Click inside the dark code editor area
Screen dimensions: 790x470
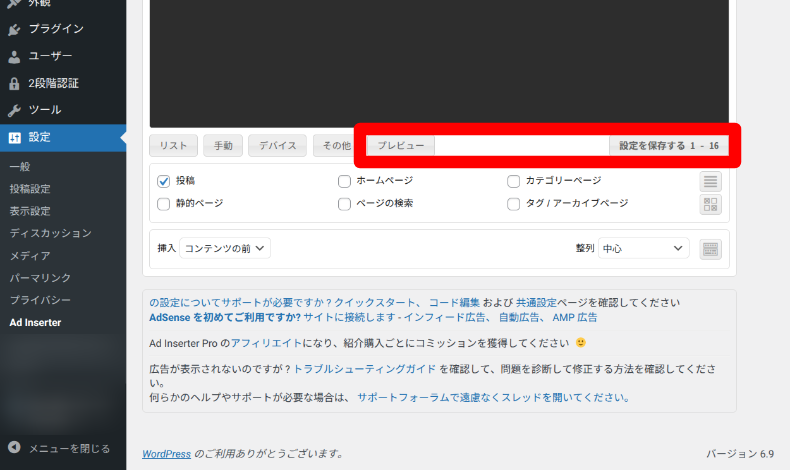[x=439, y=63]
